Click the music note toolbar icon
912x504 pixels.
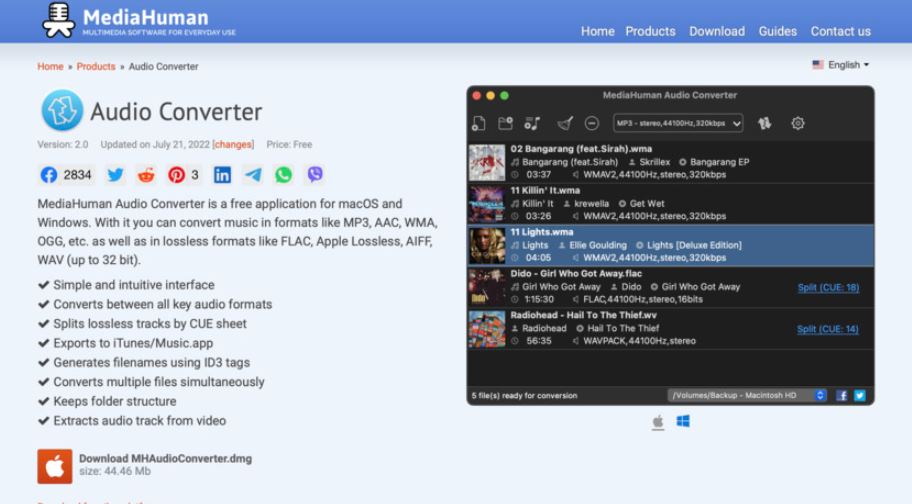(x=532, y=123)
